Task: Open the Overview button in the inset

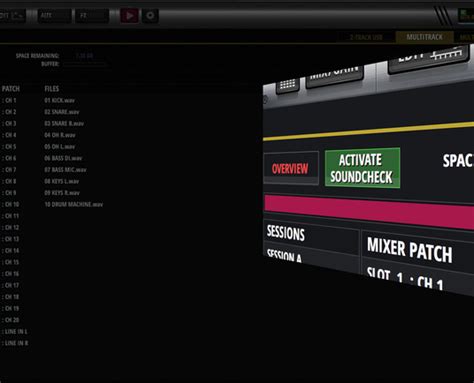Action: click(x=291, y=168)
